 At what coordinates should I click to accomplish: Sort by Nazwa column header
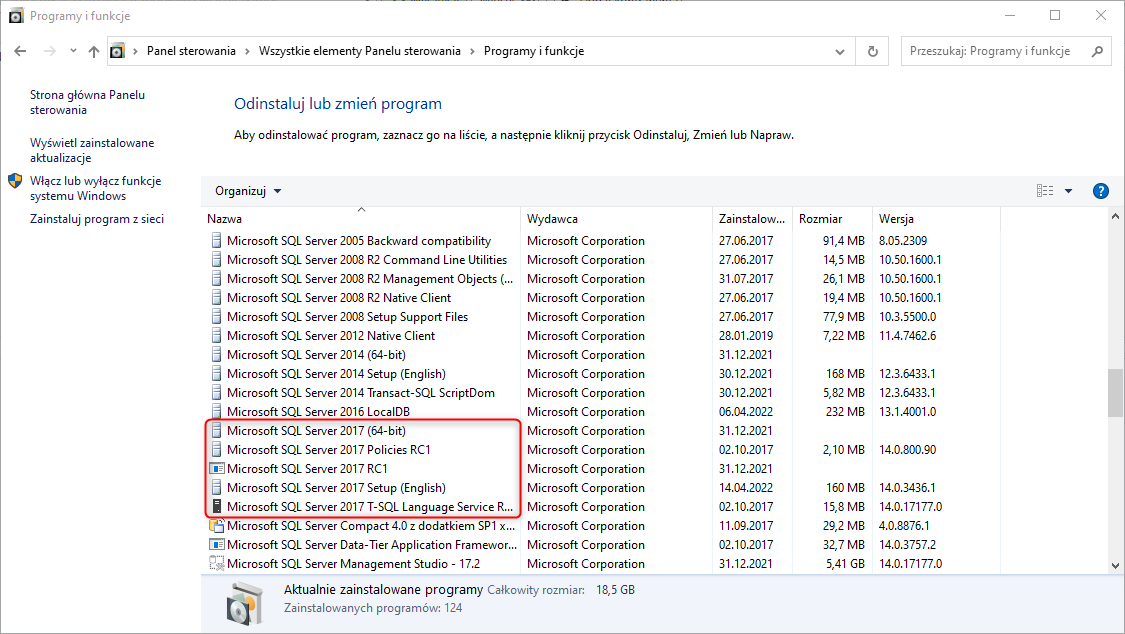point(361,219)
